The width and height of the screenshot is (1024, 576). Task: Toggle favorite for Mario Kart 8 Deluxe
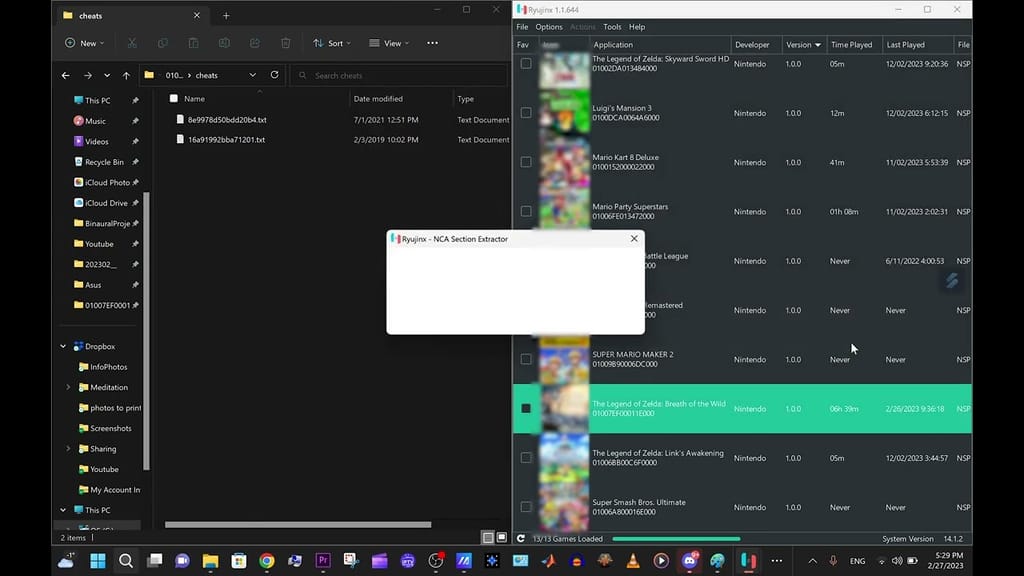click(x=526, y=162)
